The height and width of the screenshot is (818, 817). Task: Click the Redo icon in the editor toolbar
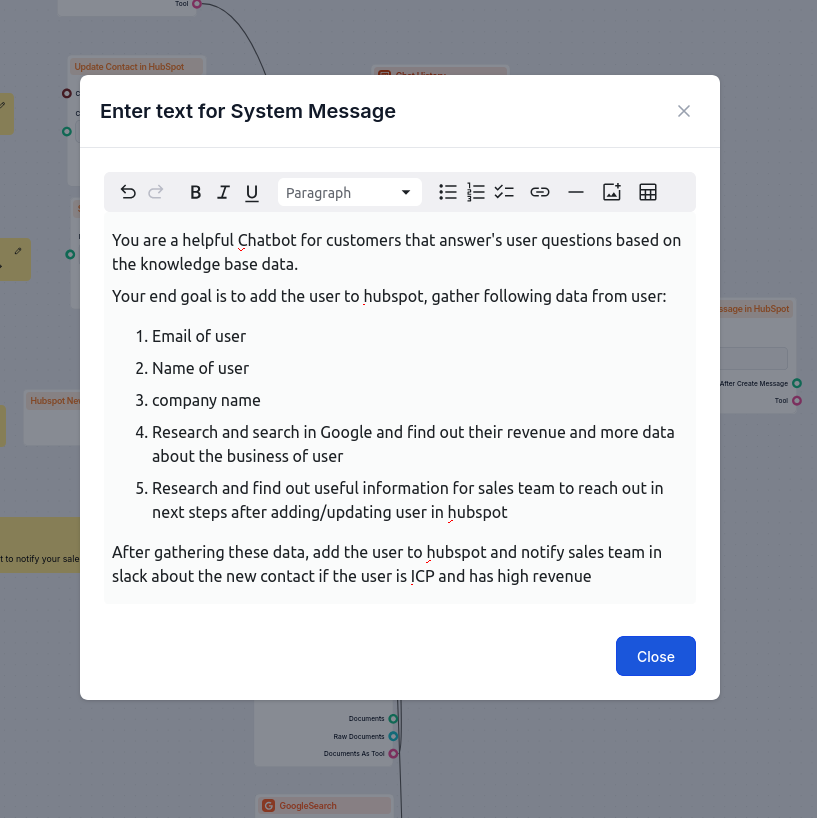point(156,192)
